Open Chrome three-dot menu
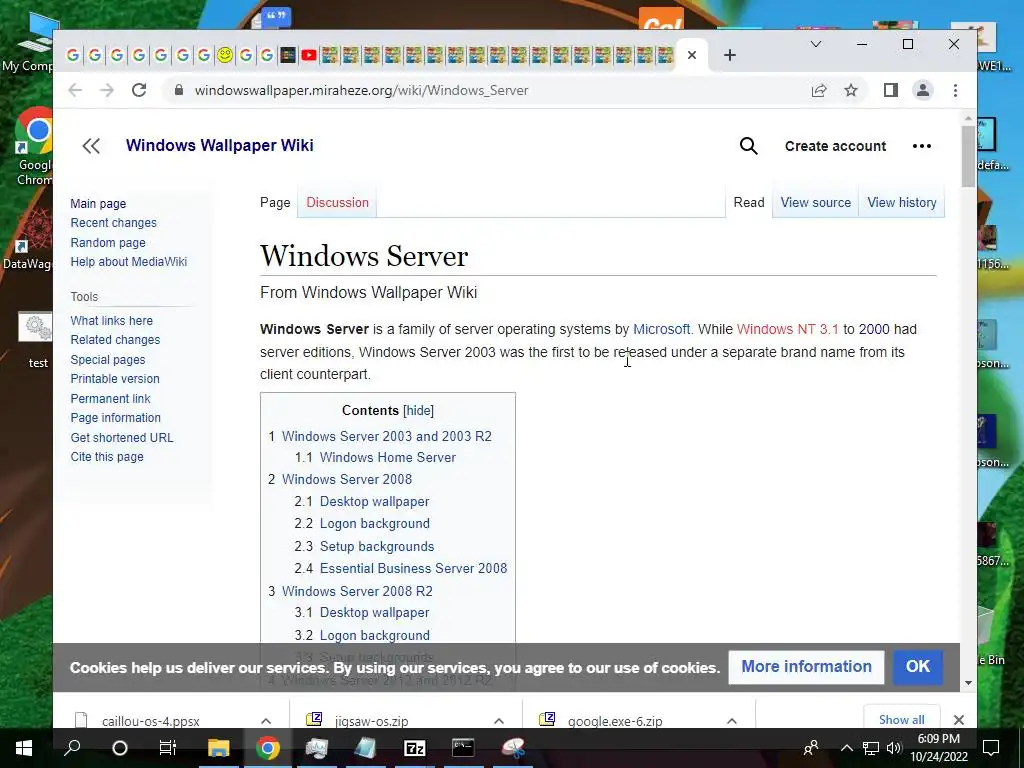1024x768 pixels. (955, 90)
